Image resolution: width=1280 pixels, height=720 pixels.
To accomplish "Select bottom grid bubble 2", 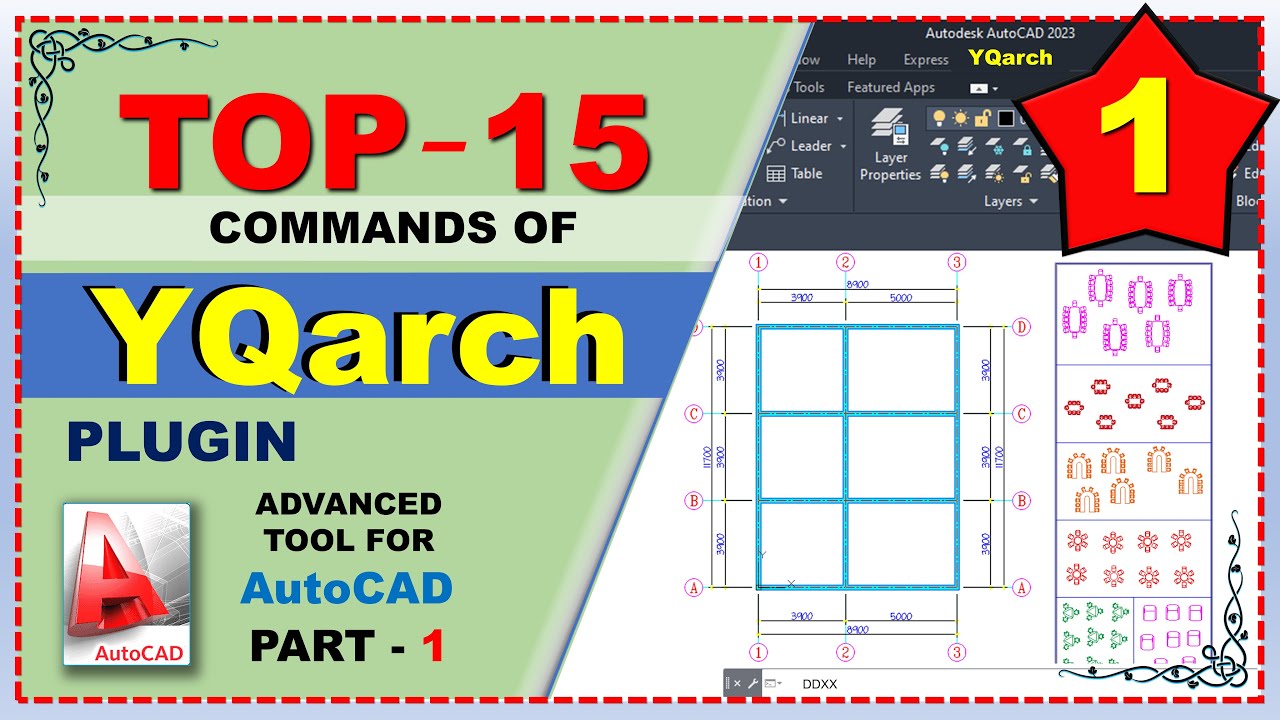I will [x=846, y=653].
